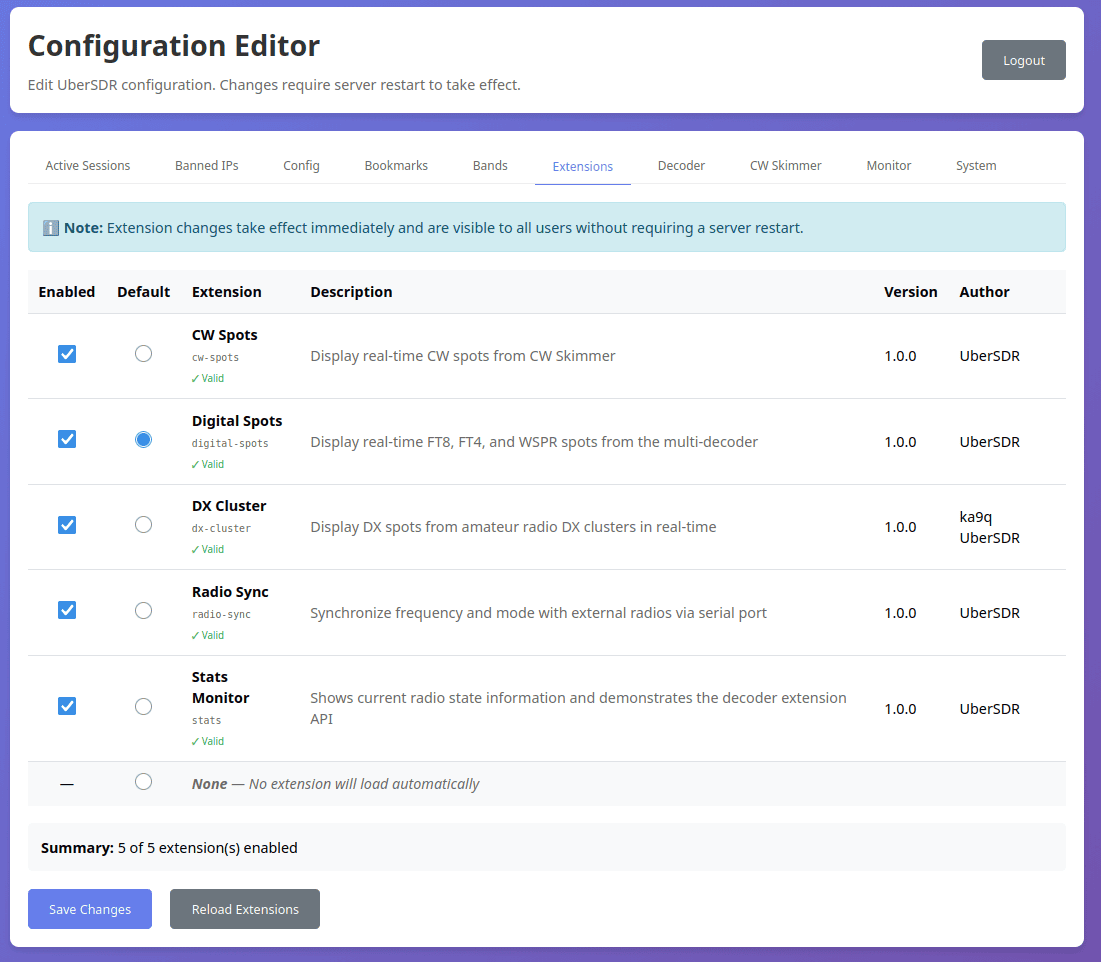Select None as the default extension
Viewport: 1101px width, 962px height.
click(x=143, y=781)
